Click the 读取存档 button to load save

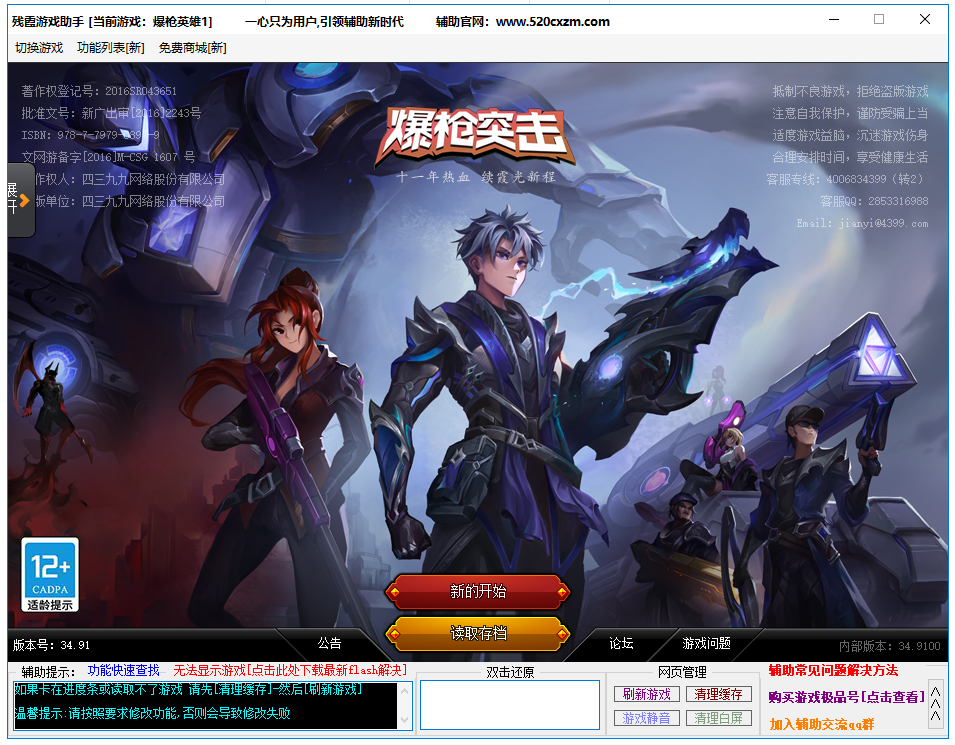coord(478,633)
